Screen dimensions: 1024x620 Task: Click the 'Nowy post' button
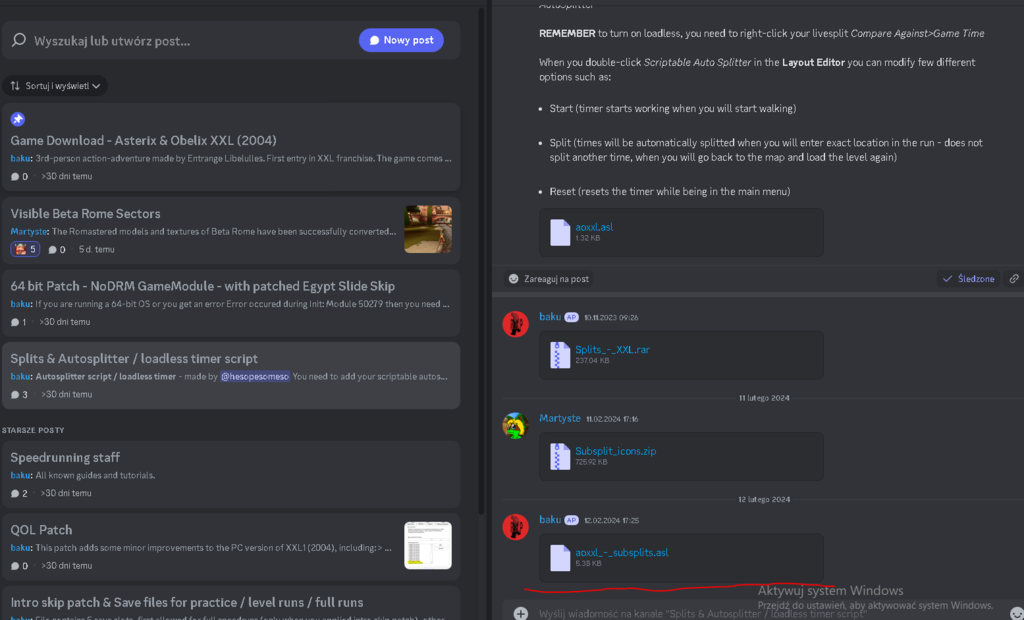point(401,40)
